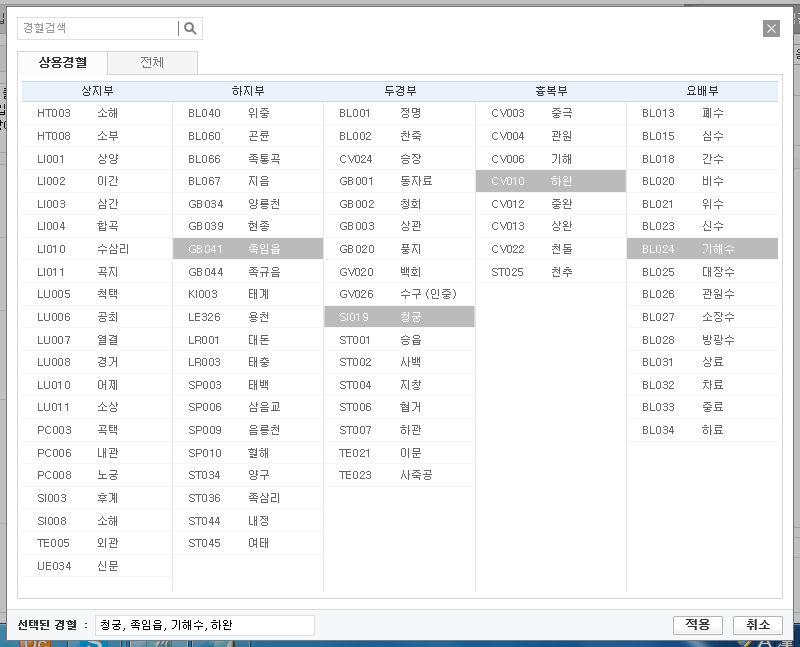The height and width of the screenshot is (647, 800).
Task: Focus the 경혈검색 search field
Action: (x=97, y=29)
